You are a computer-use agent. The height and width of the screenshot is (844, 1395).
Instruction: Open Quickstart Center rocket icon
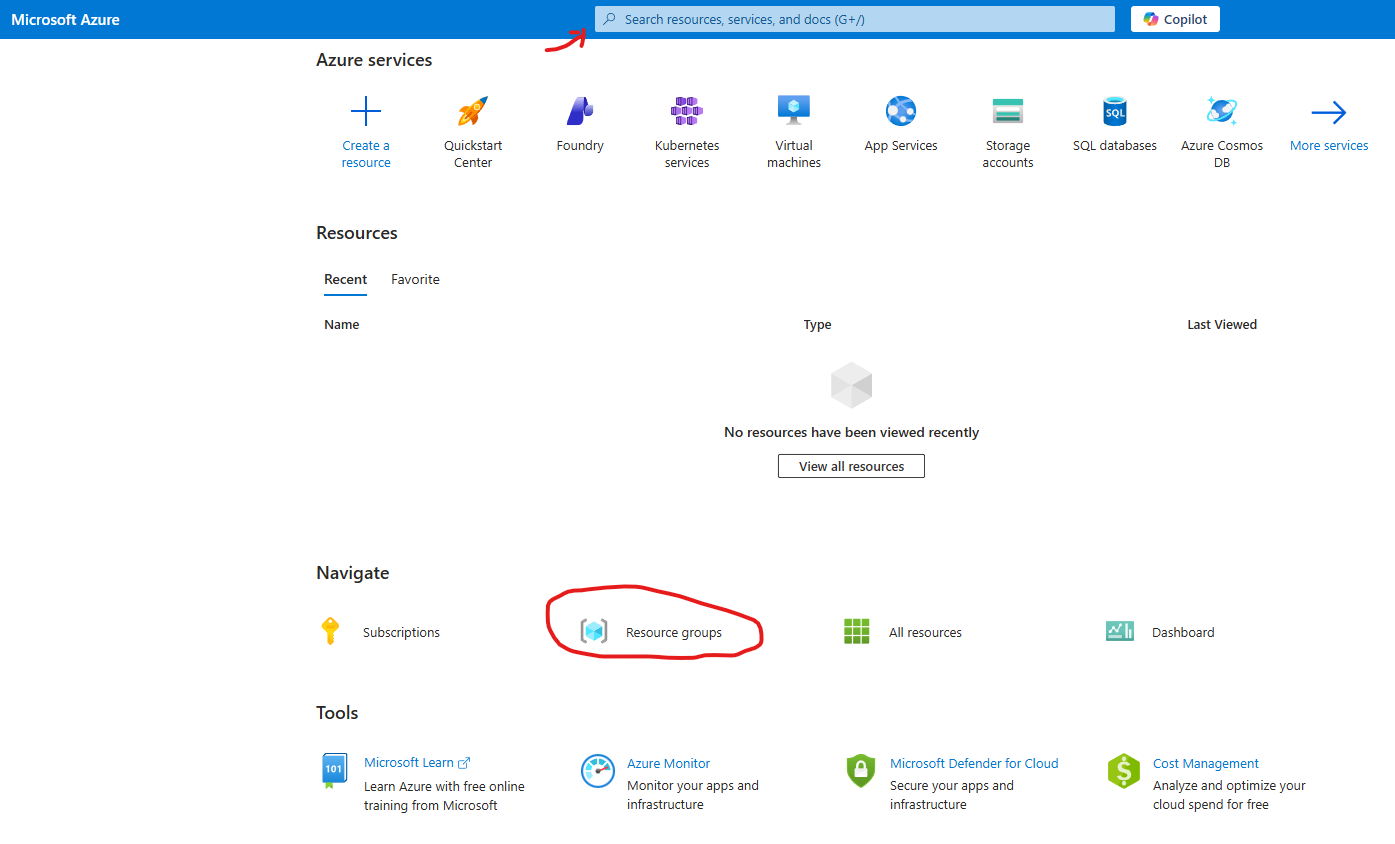[x=473, y=111]
